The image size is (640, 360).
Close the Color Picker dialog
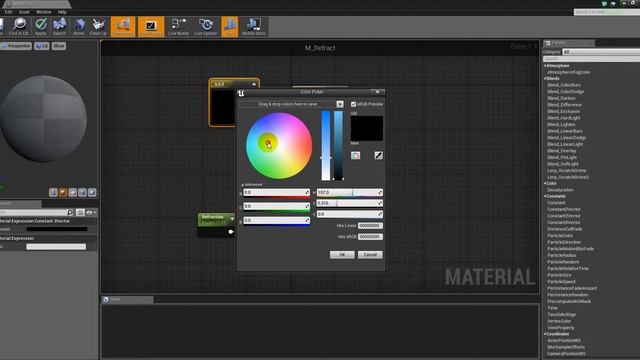point(378,92)
